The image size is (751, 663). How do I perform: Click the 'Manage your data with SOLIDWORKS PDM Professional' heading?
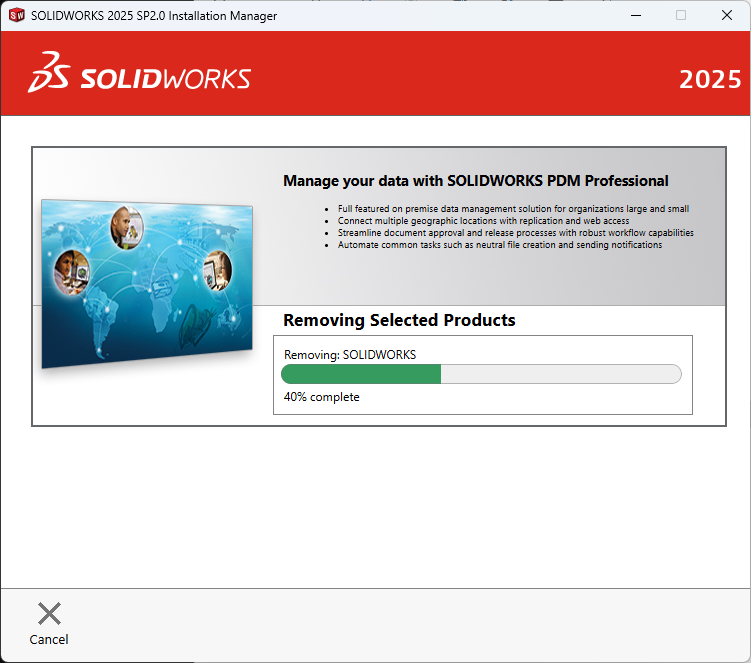click(476, 181)
